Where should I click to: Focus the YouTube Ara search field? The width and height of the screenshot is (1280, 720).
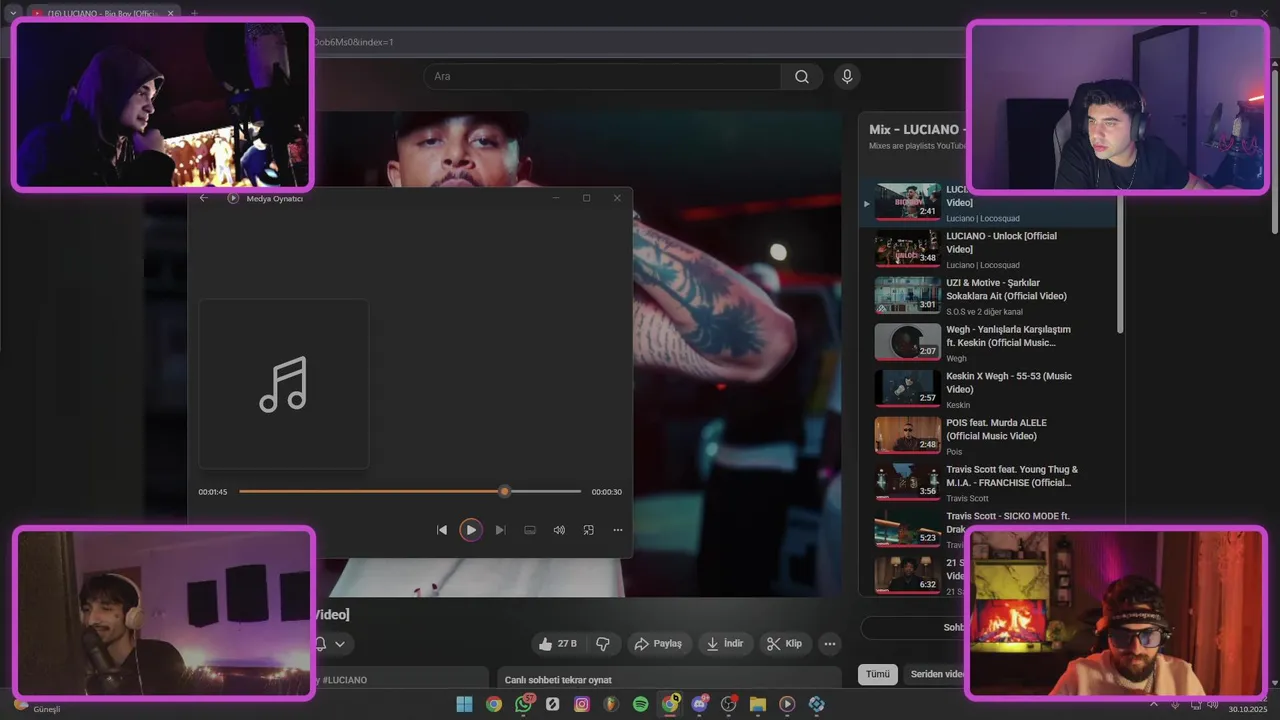point(602,76)
